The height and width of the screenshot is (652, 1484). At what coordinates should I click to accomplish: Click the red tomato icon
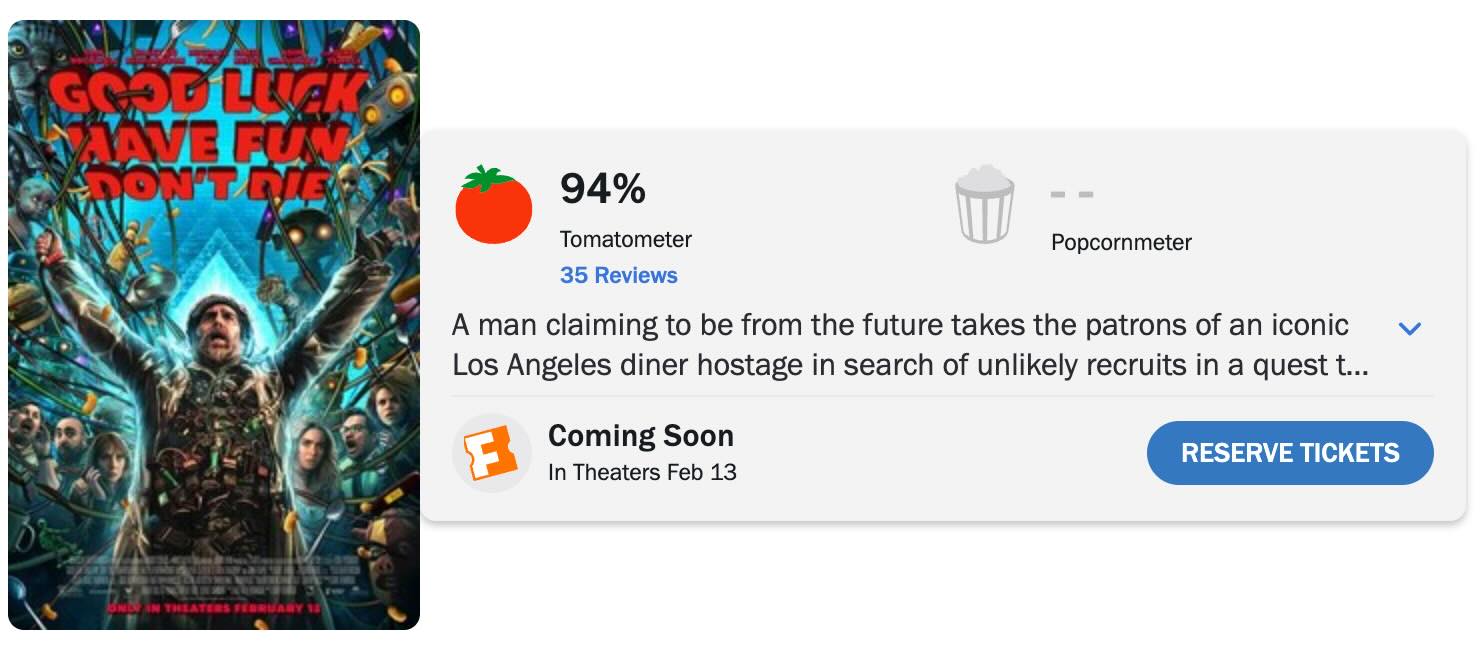pos(493,205)
